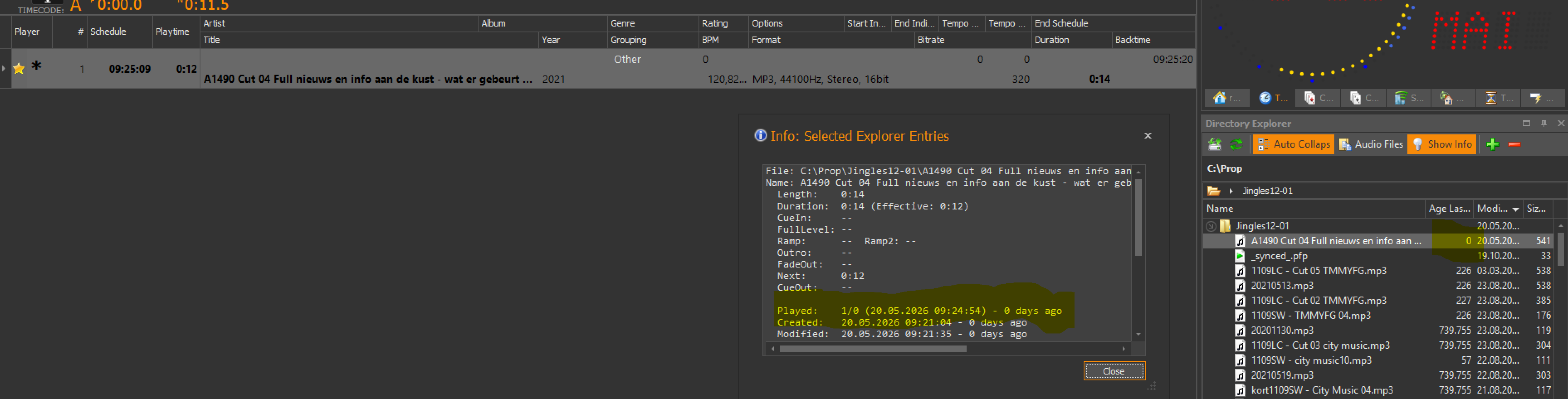Click the Artist column header
1568x399 pixels.
339,24
